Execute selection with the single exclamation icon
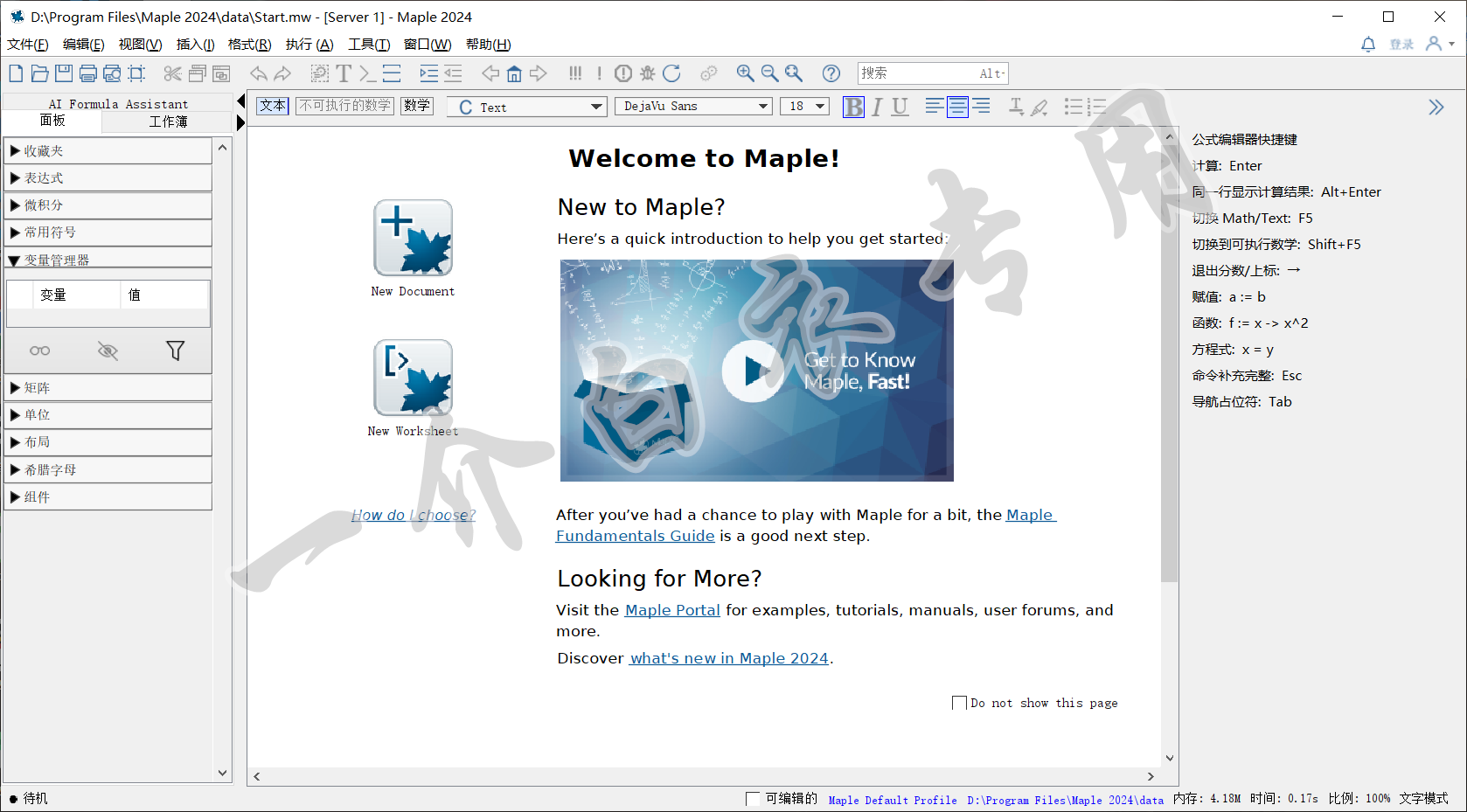Viewport: 1467px width, 812px height. [599, 73]
